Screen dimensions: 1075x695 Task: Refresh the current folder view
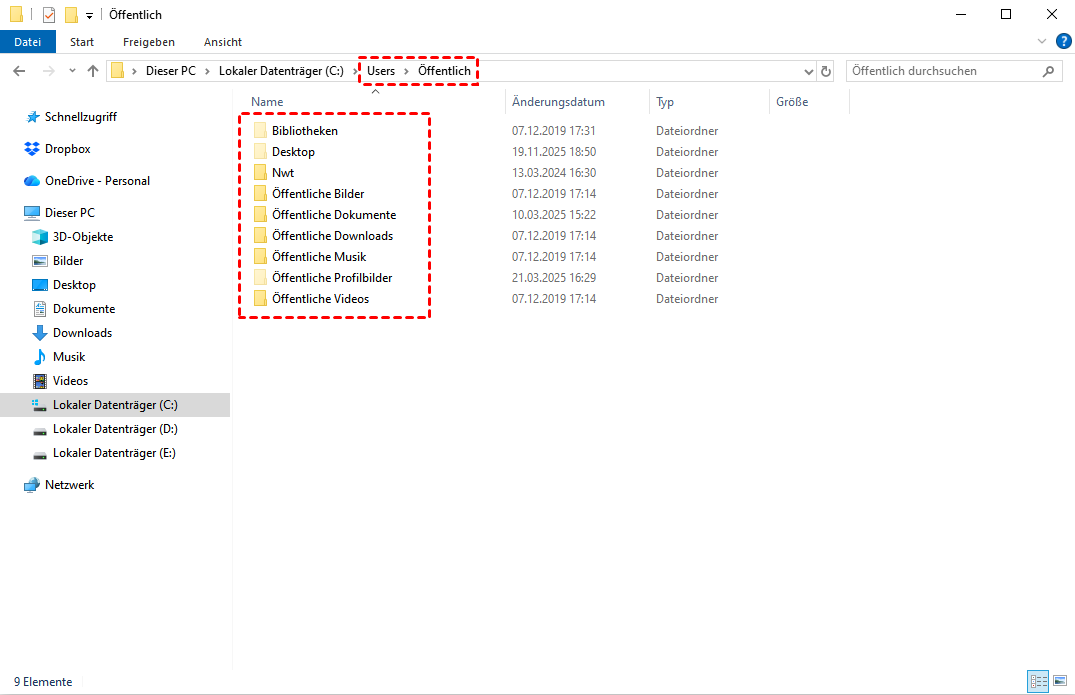(826, 71)
